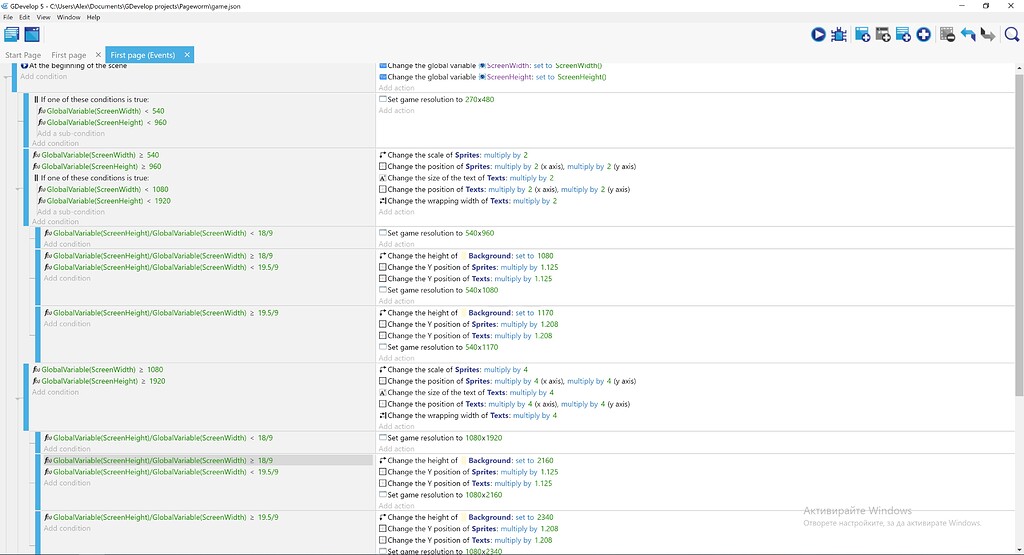
Task: Click the undo arrow icon
Action: [968, 35]
